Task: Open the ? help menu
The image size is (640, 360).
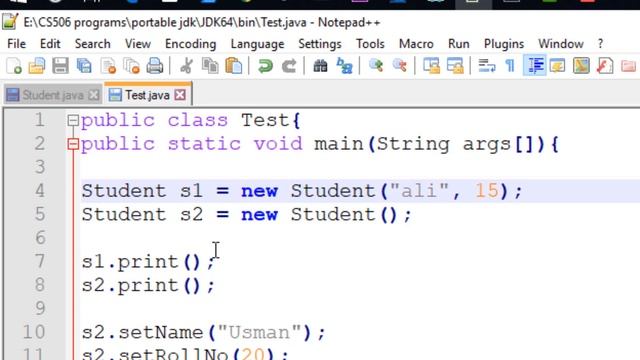Action: coord(600,44)
